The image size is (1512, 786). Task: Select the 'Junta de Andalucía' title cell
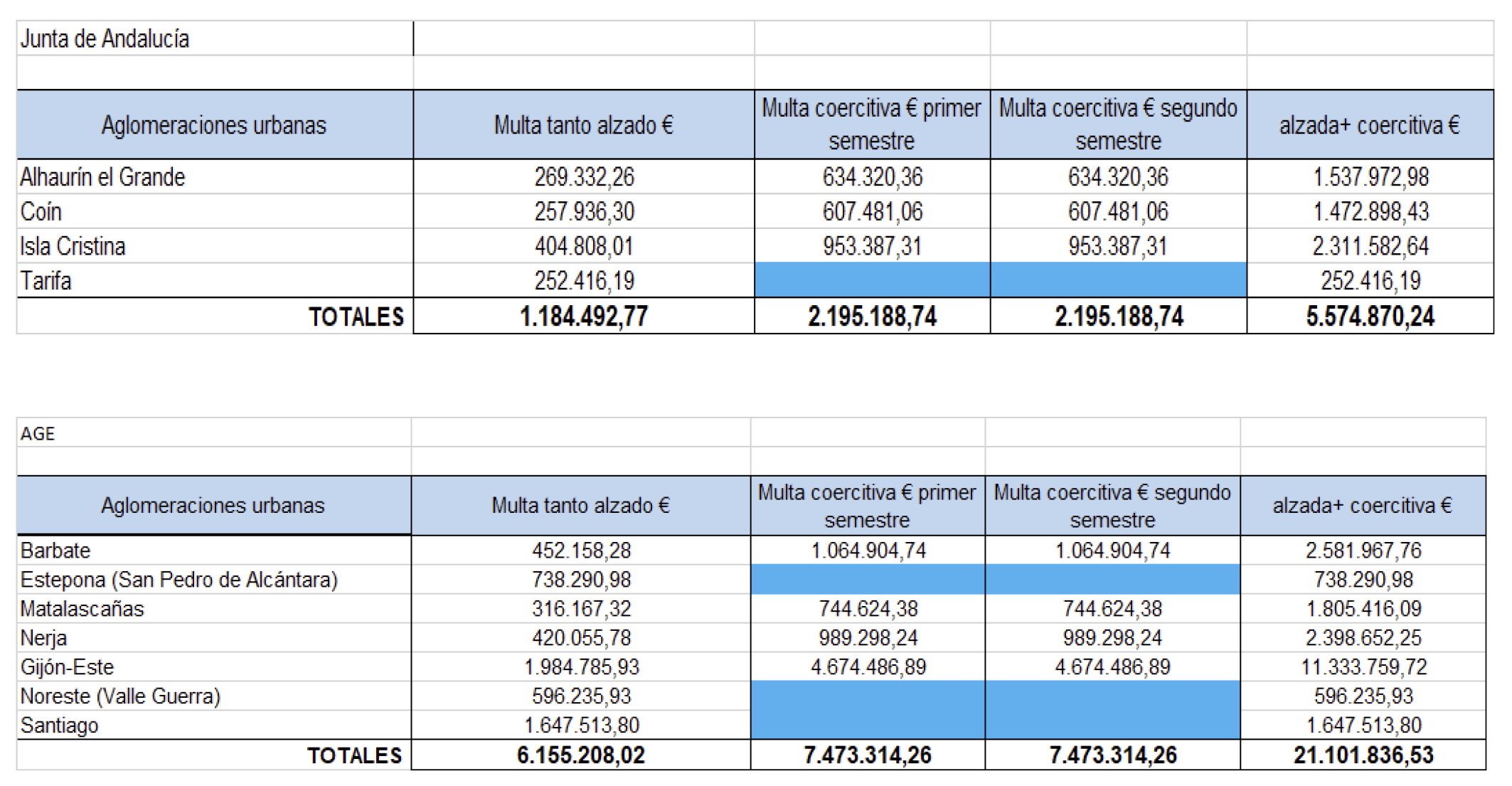(x=215, y=38)
